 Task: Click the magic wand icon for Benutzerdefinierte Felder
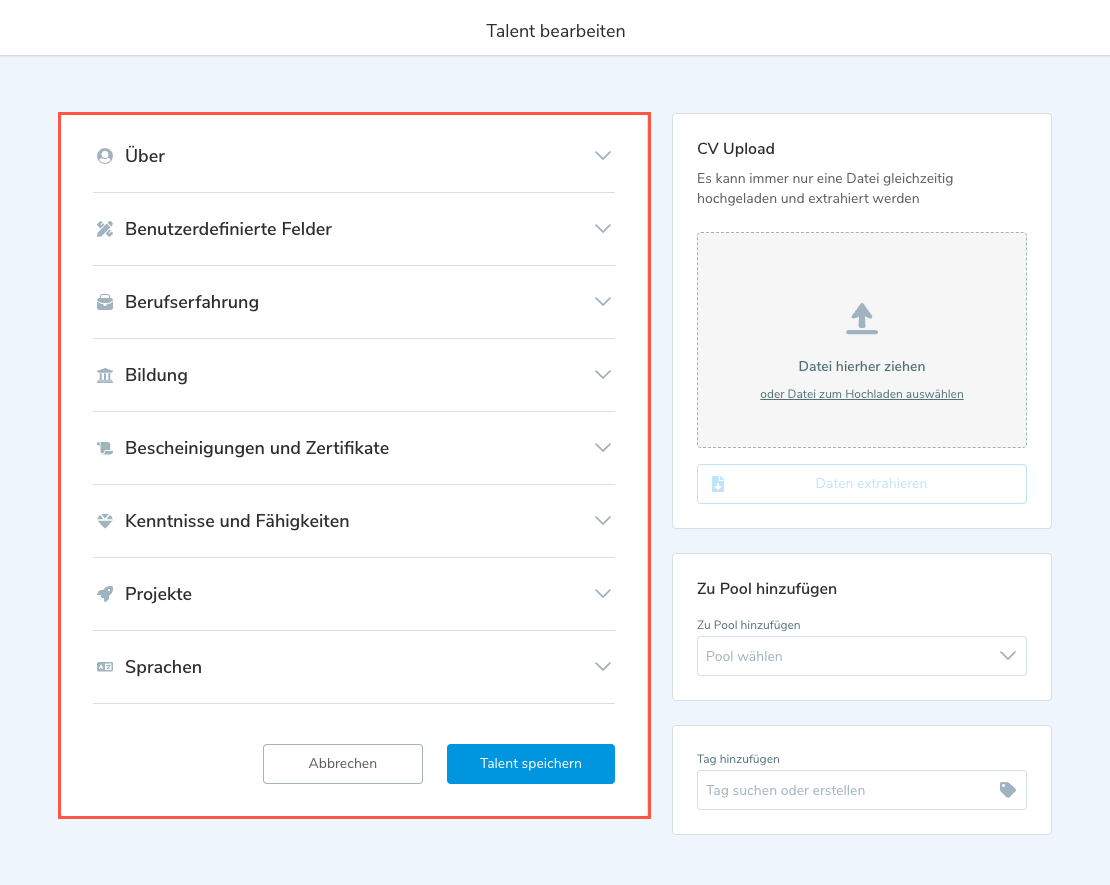point(104,229)
